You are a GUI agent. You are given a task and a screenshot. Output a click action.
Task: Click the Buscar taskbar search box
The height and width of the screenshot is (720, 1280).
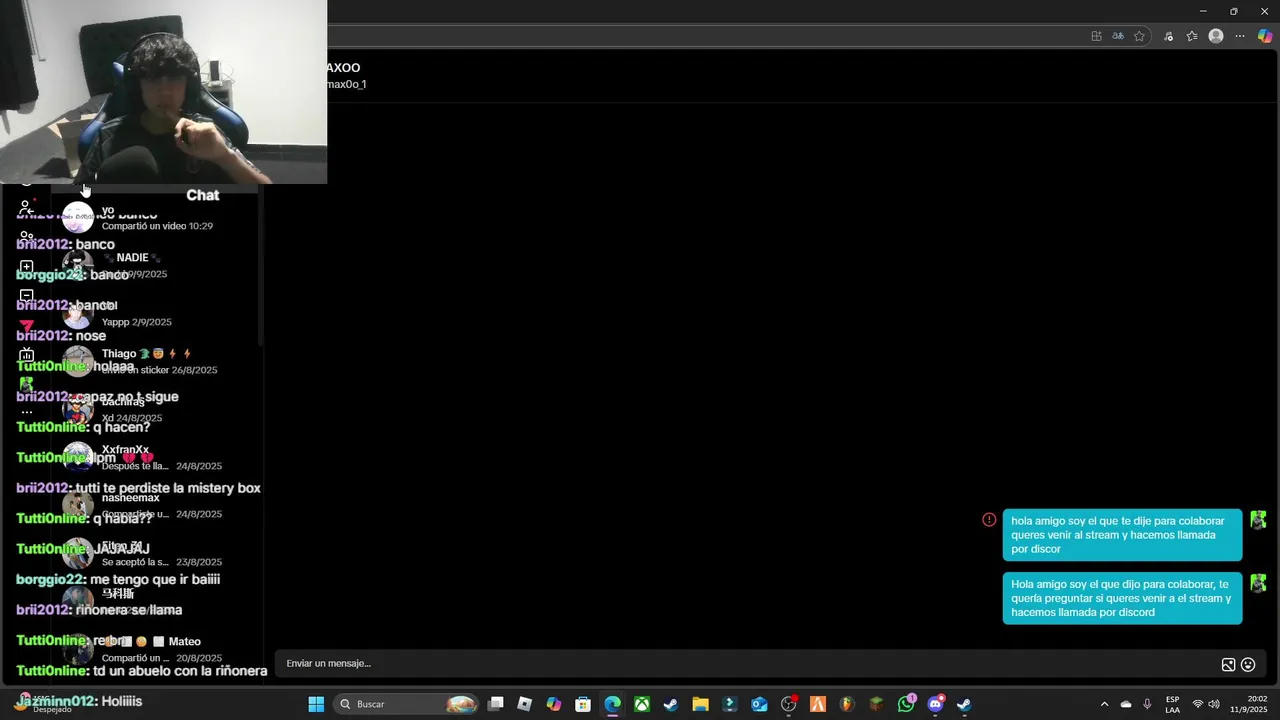coord(405,704)
